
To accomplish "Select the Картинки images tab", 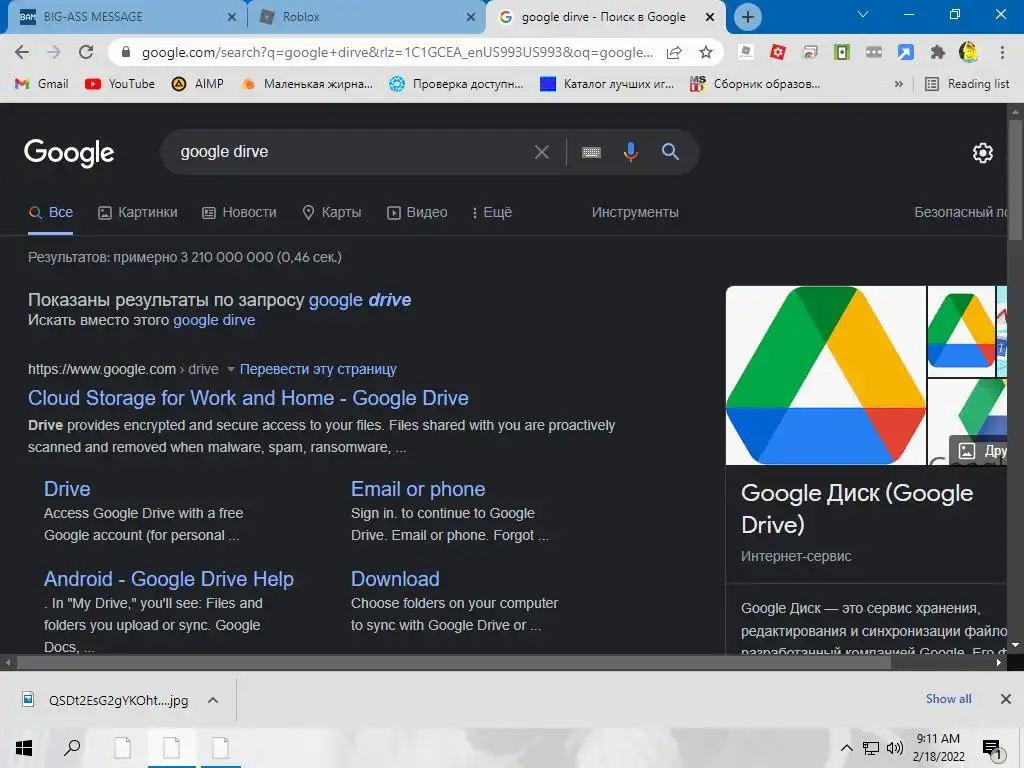I will [138, 212].
